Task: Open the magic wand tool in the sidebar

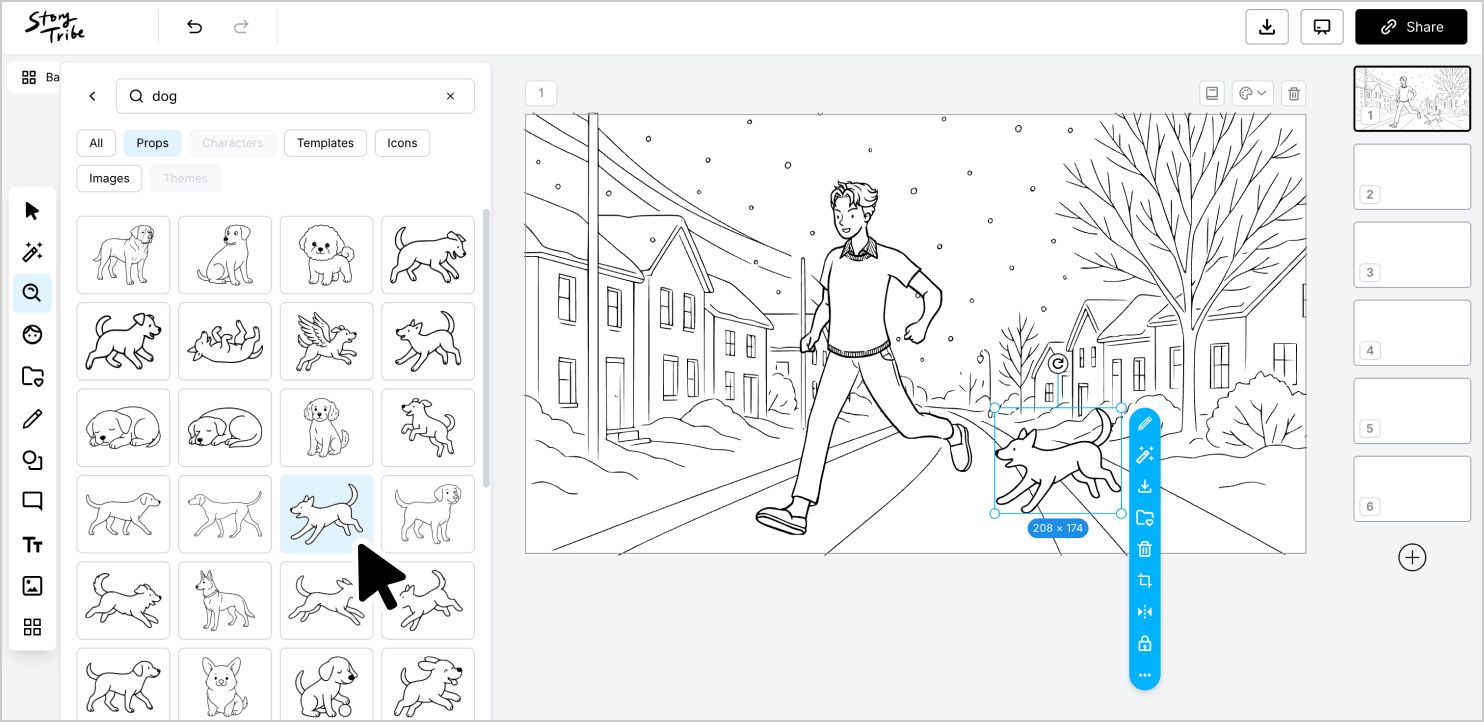Action: click(x=32, y=252)
